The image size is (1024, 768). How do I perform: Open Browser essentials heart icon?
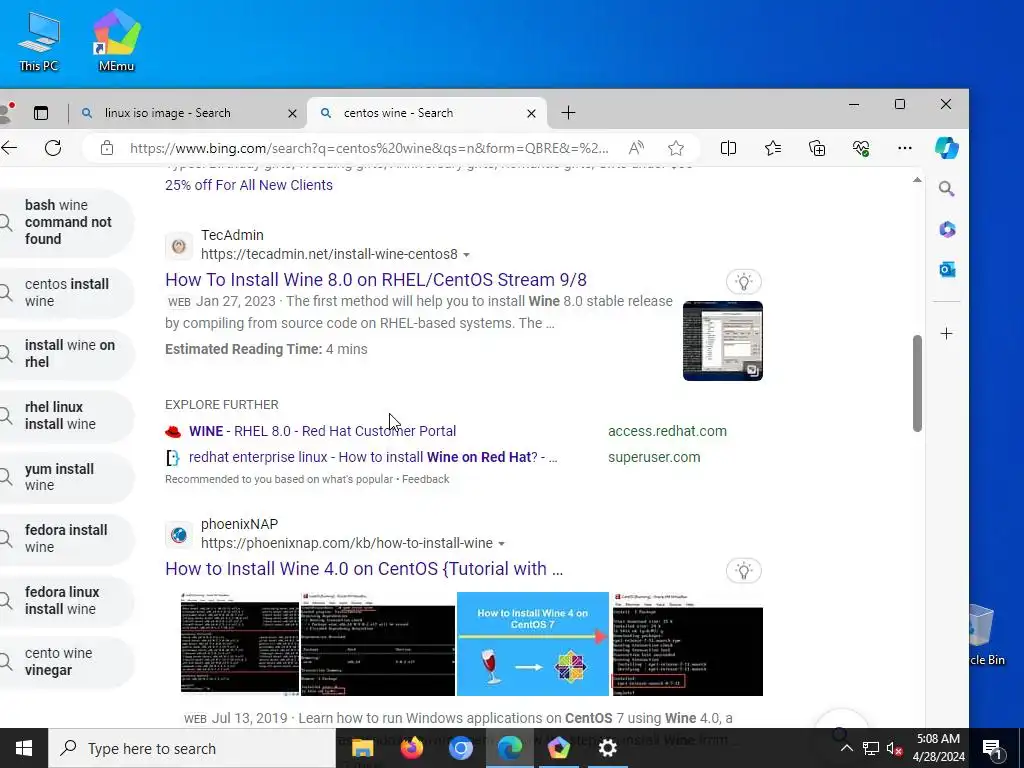[x=861, y=148]
